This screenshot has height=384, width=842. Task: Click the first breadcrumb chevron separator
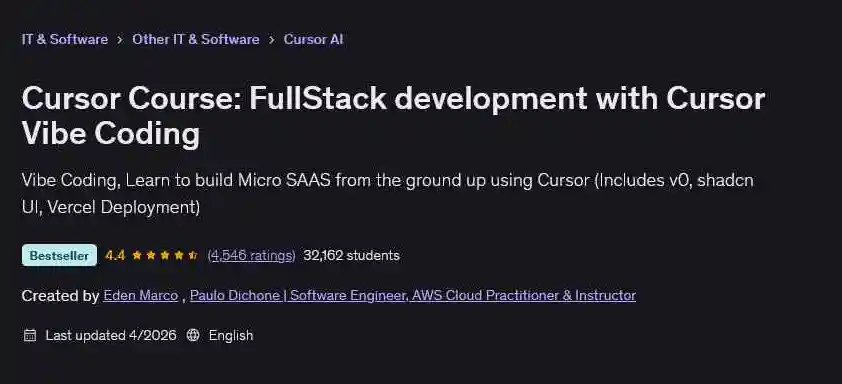point(120,40)
